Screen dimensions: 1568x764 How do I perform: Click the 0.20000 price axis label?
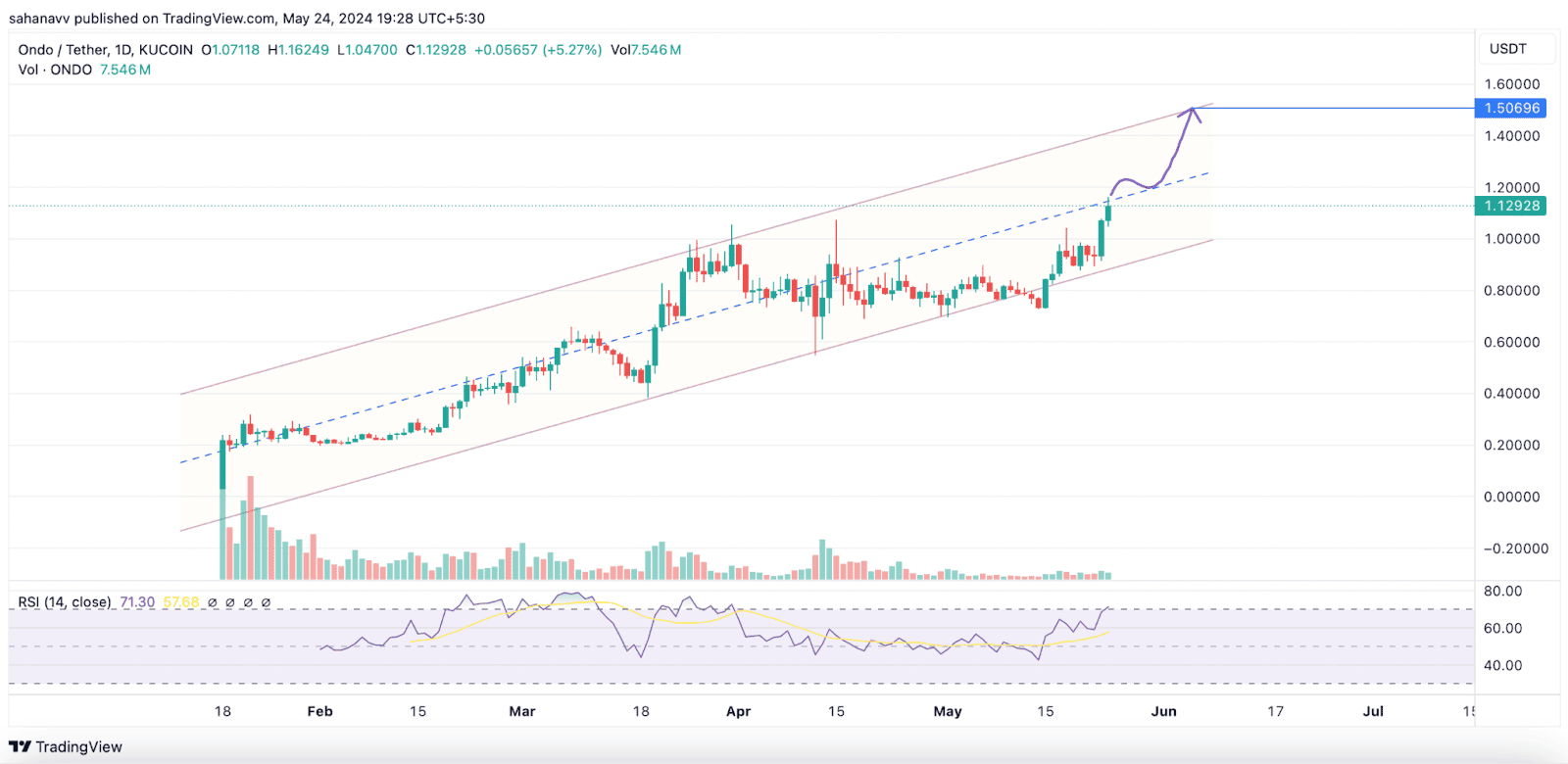coord(1511,445)
